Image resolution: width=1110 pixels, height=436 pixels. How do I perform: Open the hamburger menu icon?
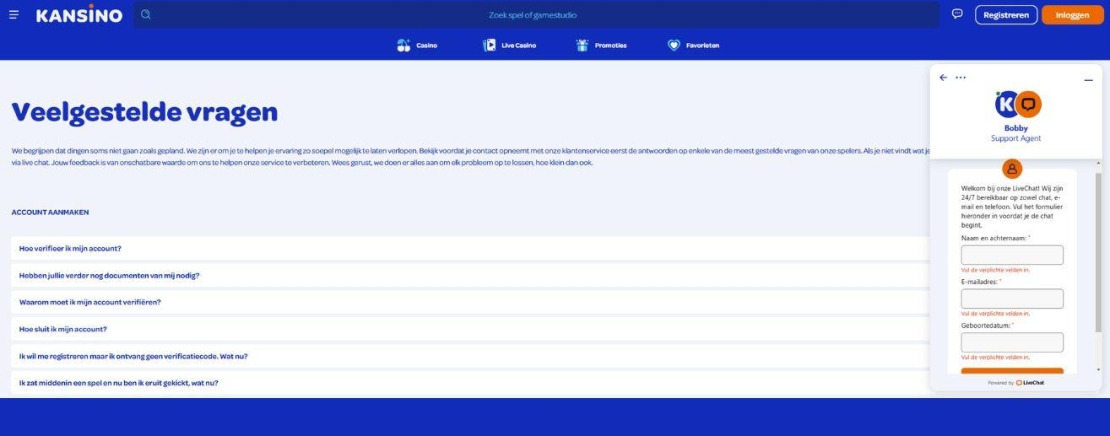coord(14,15)
